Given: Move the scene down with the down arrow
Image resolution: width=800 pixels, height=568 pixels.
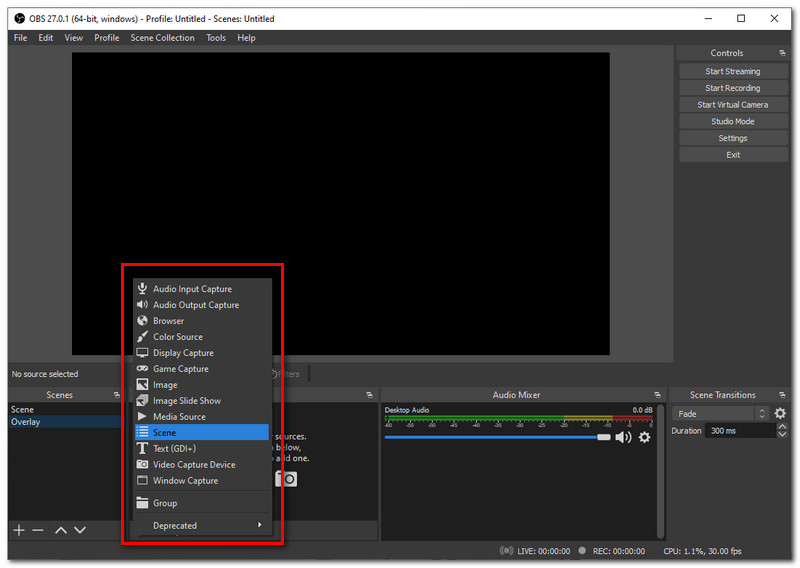Looking at the screenshot, I should coord(80,530).
